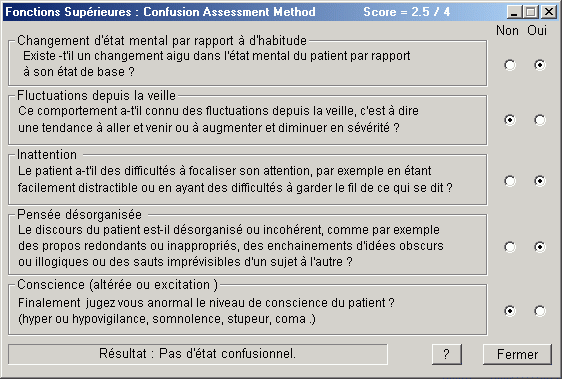Screen dimensions: 562x379
Task: Select Oui for Changement d'état mental
Action: point(540,65)
